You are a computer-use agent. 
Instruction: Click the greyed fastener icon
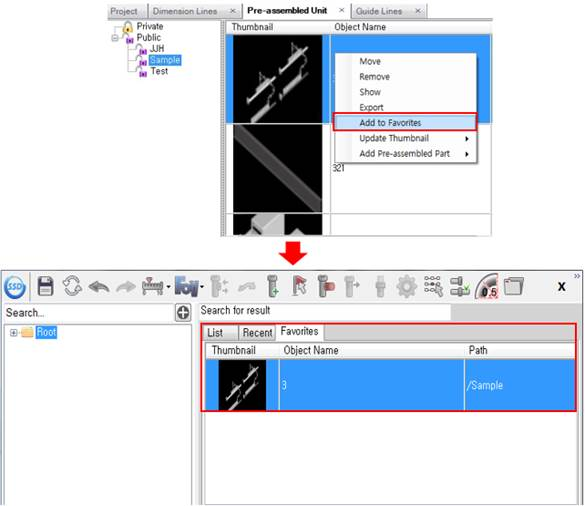(x=380, y=287)
